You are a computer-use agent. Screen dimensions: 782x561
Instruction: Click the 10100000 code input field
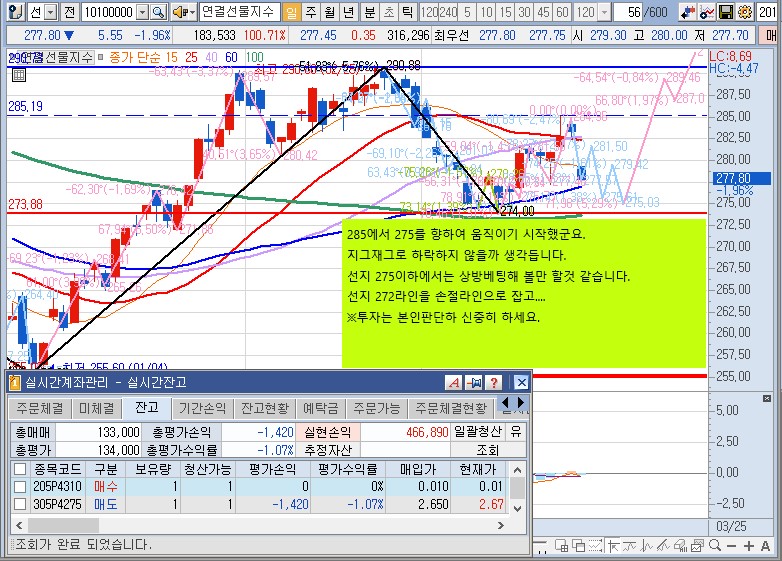pos(108,12)
